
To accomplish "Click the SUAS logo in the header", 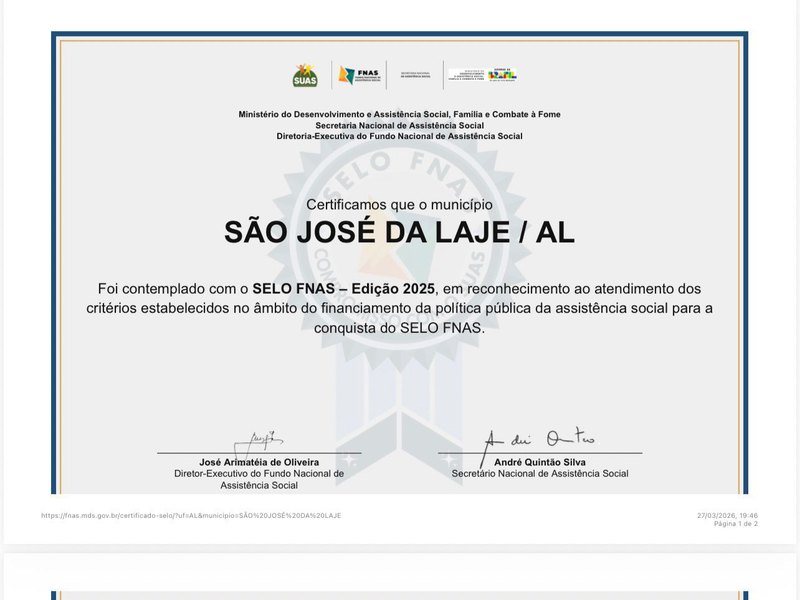I will pyautogui.click(x=304, y=75).
